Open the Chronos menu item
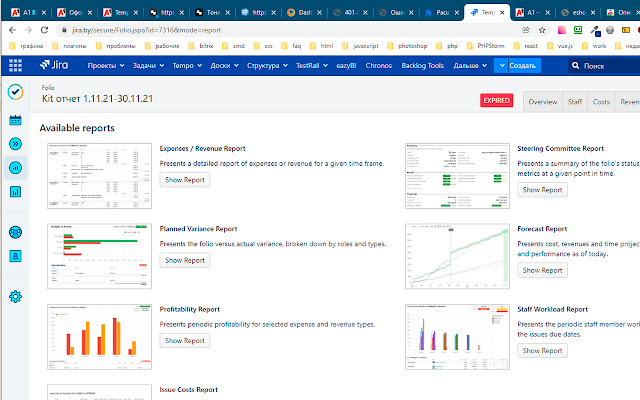 point(378,65)
